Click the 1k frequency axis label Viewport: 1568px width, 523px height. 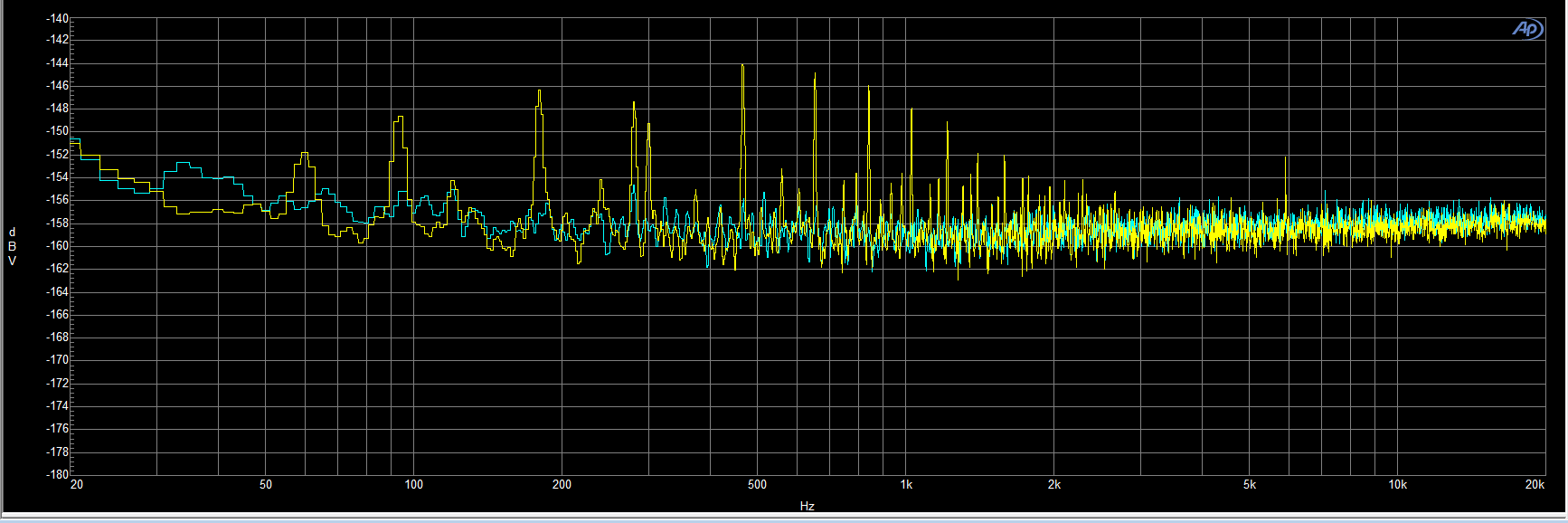tap(906, 485)
